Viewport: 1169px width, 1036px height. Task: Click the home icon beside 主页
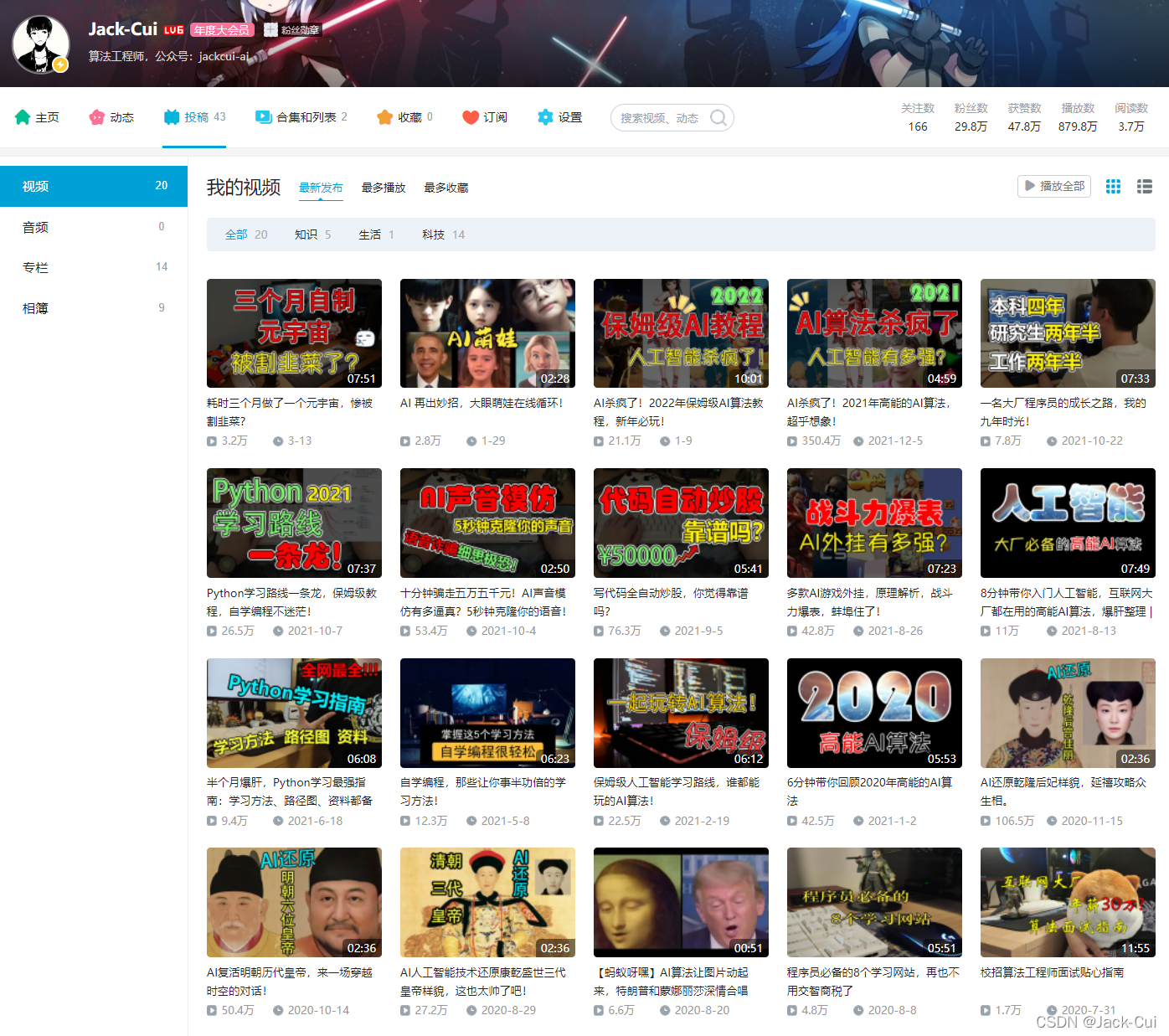coord(23,117)
